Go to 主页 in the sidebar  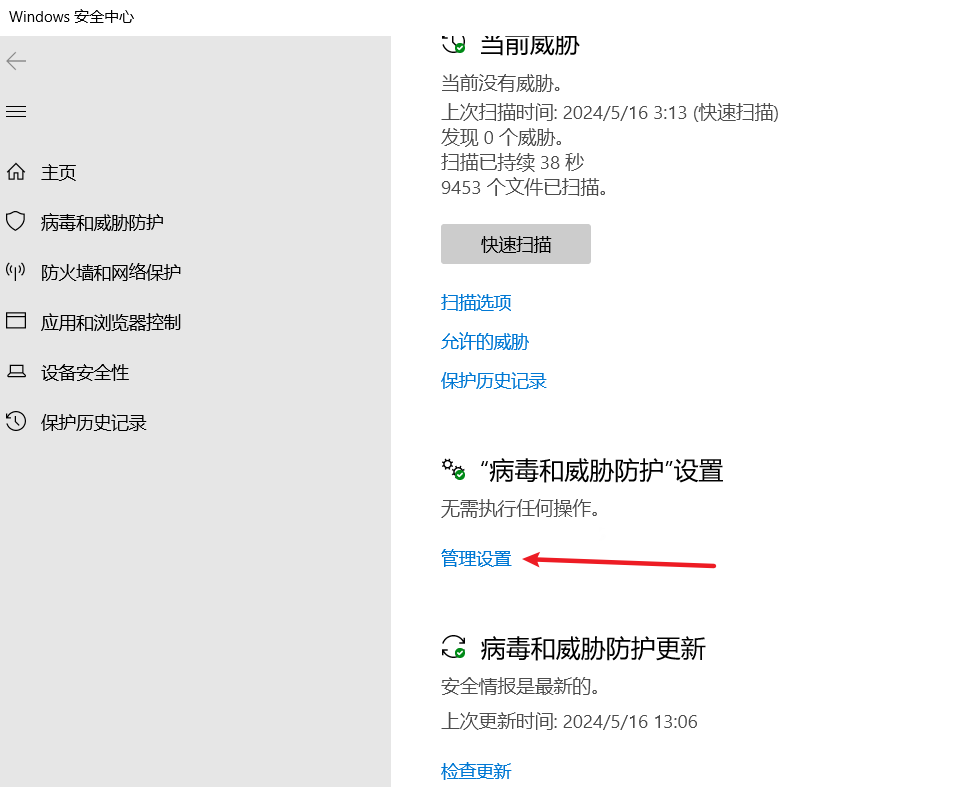(x=58, y=172)
